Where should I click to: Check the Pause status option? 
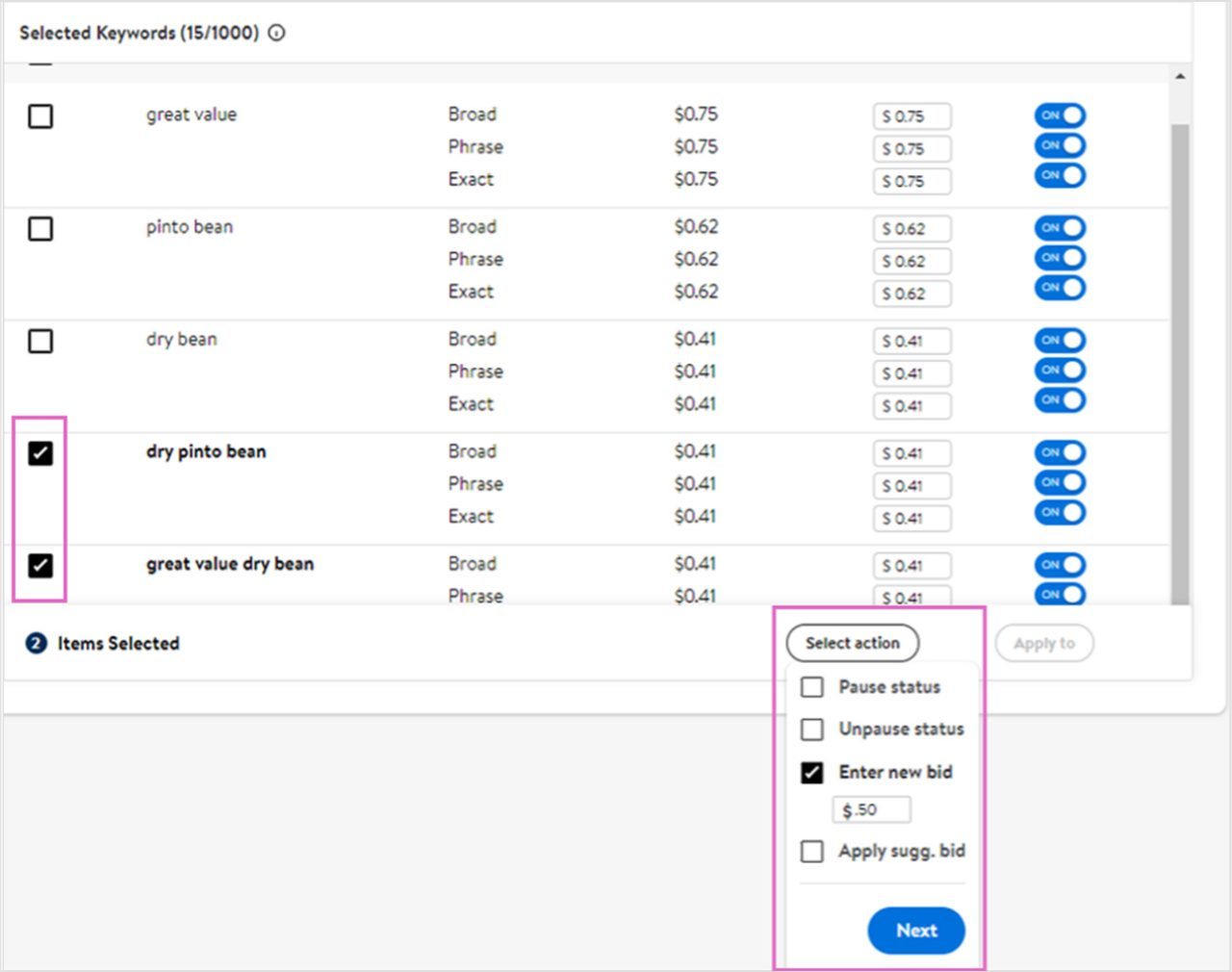tap(811, 686)
